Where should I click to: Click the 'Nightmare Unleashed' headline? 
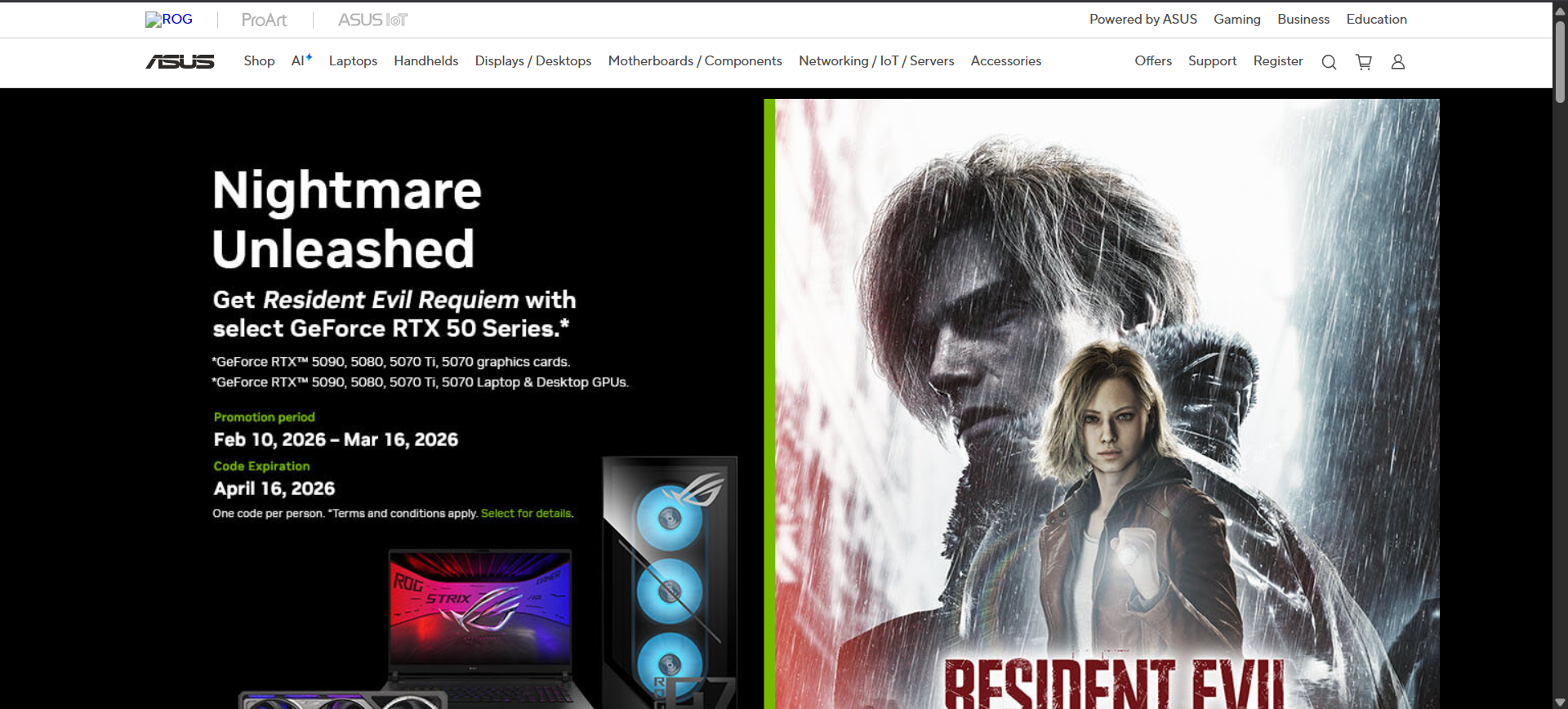click(347, 219)
